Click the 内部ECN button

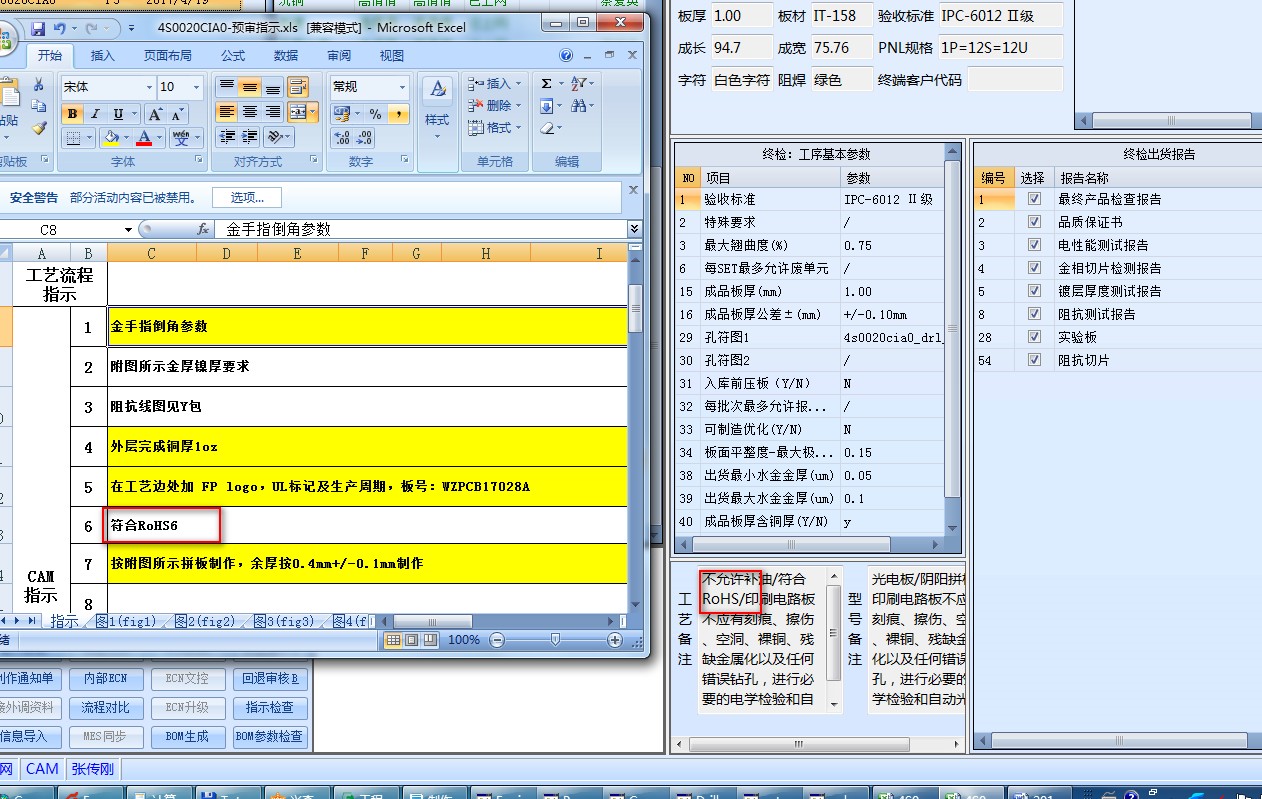(x=106, y=679)
